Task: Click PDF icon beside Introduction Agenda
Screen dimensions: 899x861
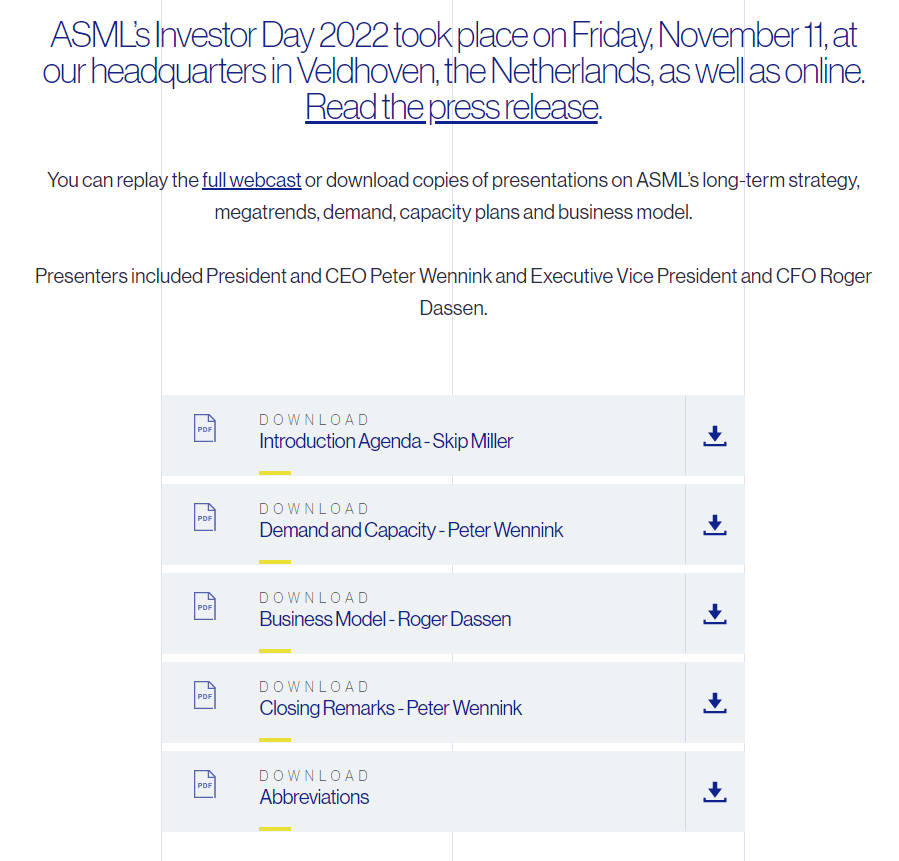Action: click(204, 428)
